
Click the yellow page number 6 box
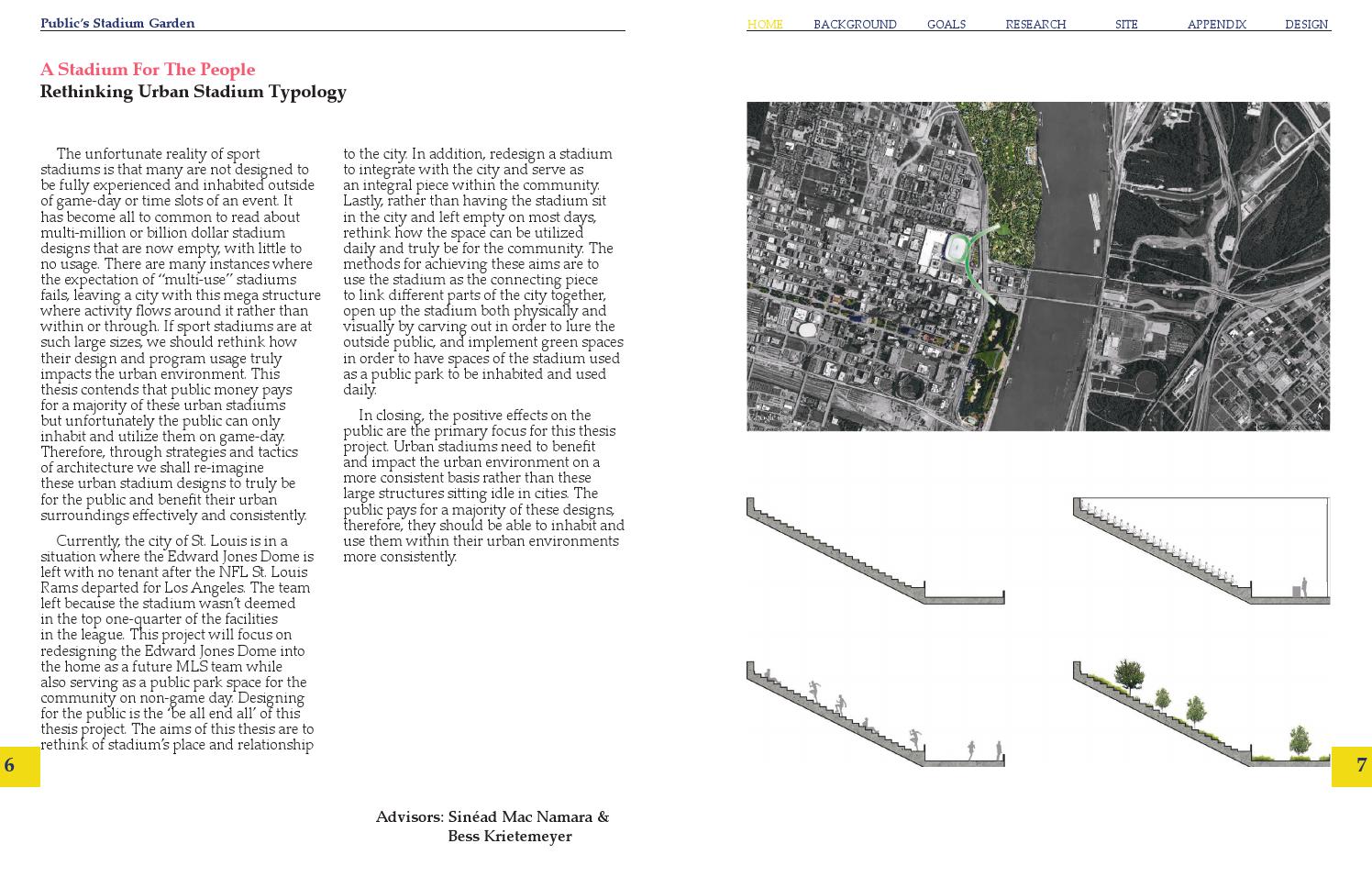20,766
